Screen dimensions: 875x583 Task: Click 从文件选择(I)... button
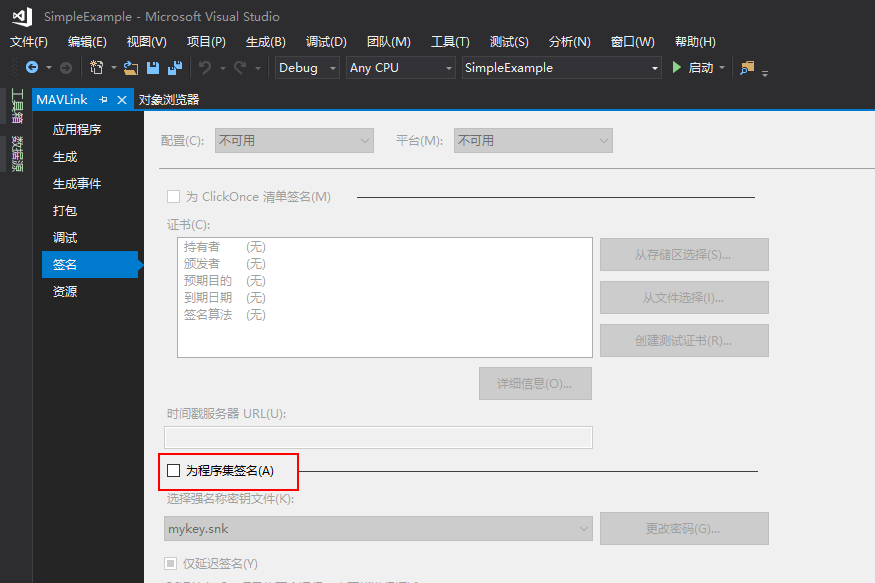pos(684,297)
